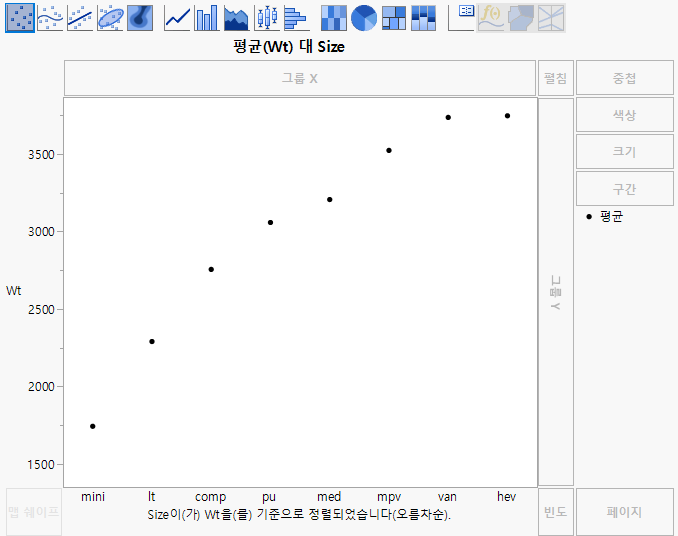Image resolution: width=678 pixels, height=536 pixels.
Task: Select the Pie chart icon
Action: pos(364,18)
